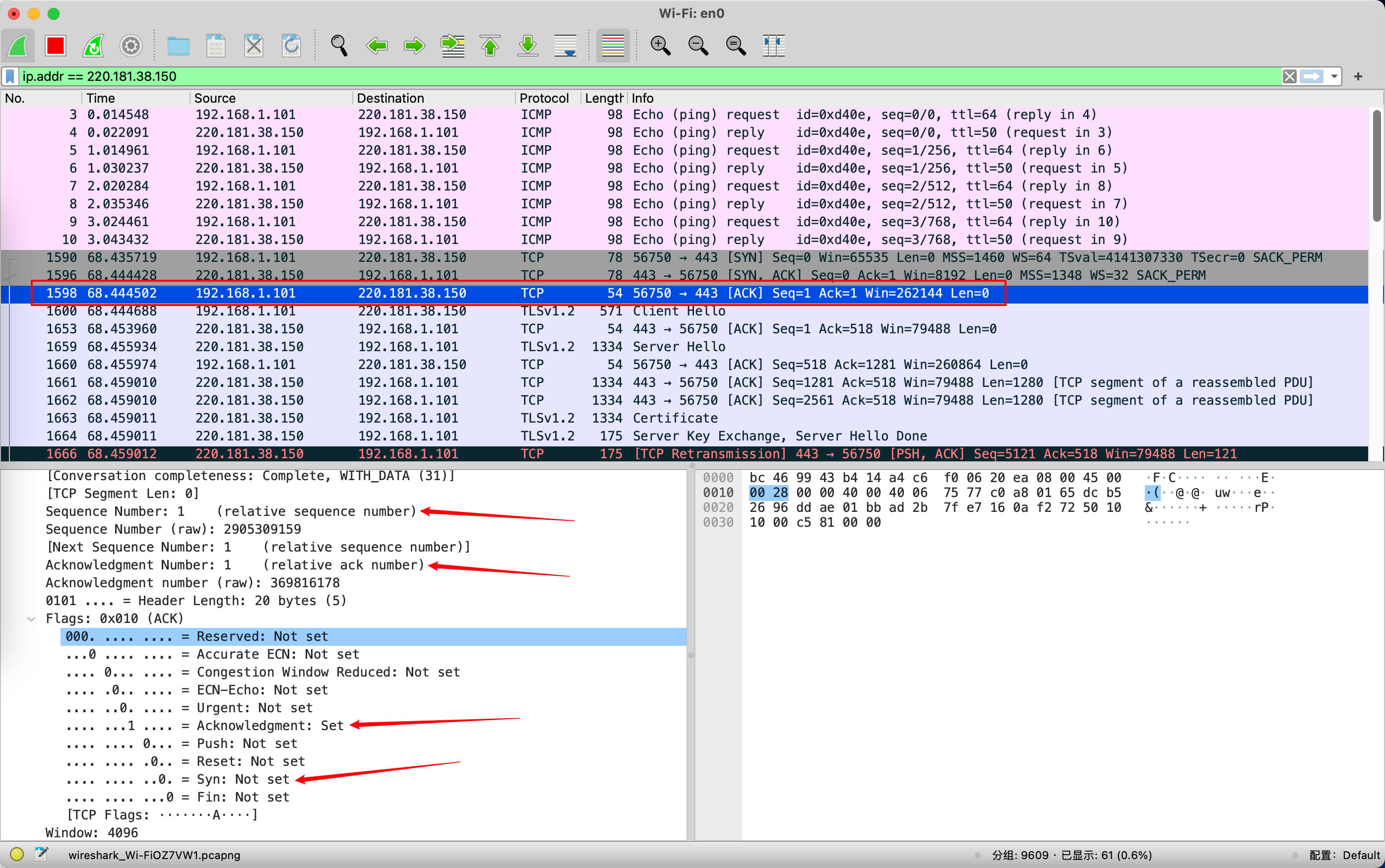
Task: Select Window: 4096 line
Action: (x=92, y=833)
